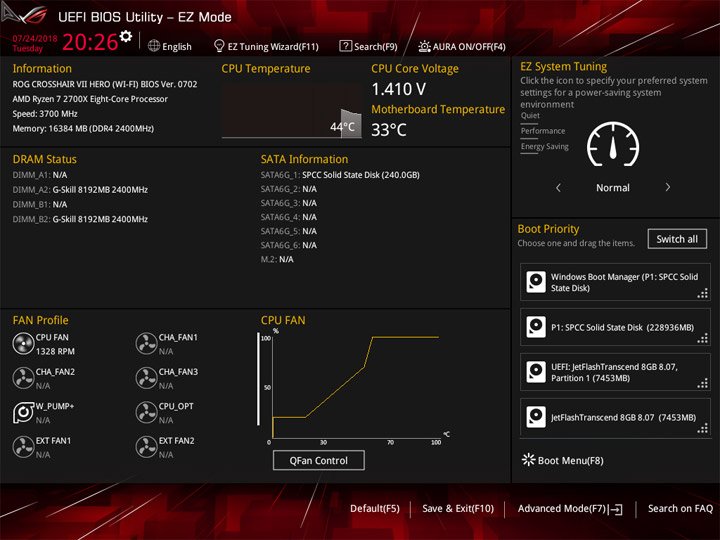The width and height of the screenshot is (720, 540).
Task: Select the CHA_FAN1 fan icon
Action: pos(146,343)
